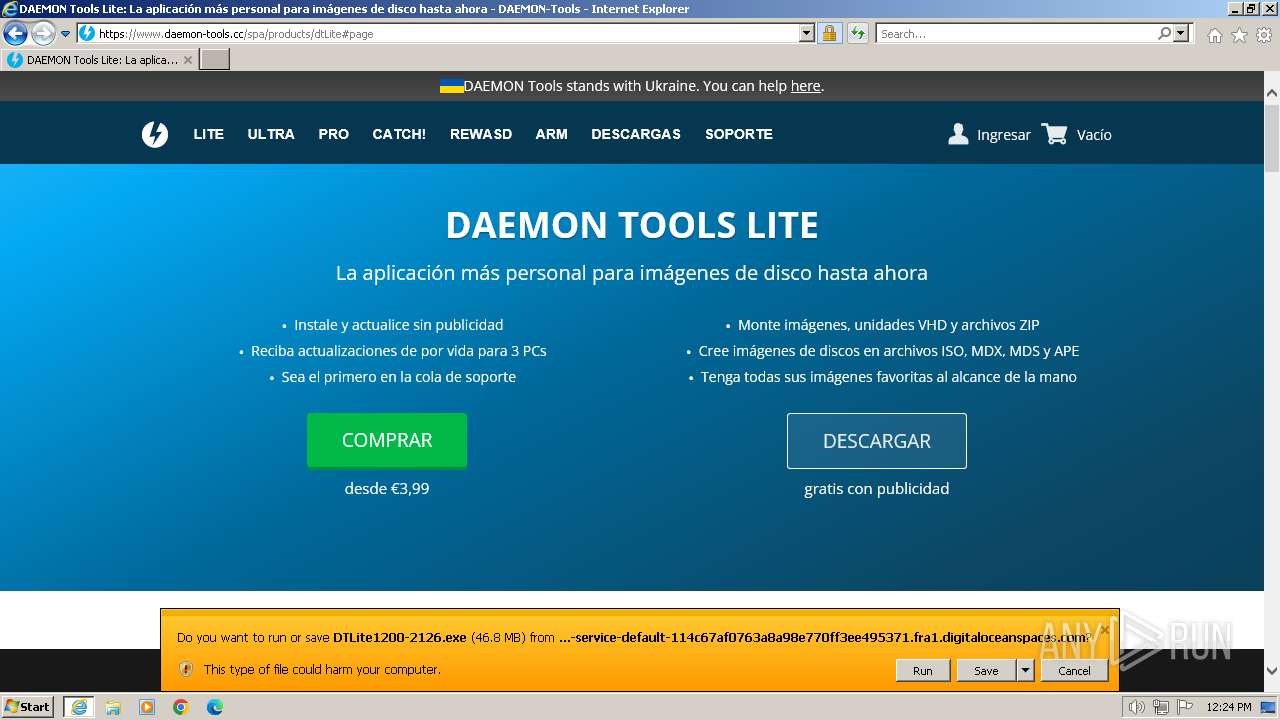Open the DESCARGAS section
Image resolution: width=1280 pixels, height=720 pixels.
pos(636,134)
